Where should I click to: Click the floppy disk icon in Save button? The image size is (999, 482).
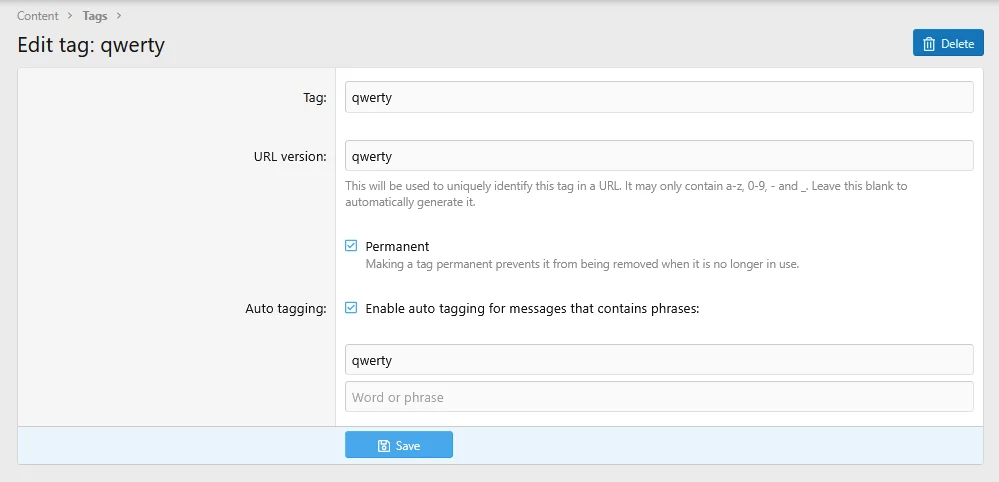pyautogui.click(x=384, y=446)
